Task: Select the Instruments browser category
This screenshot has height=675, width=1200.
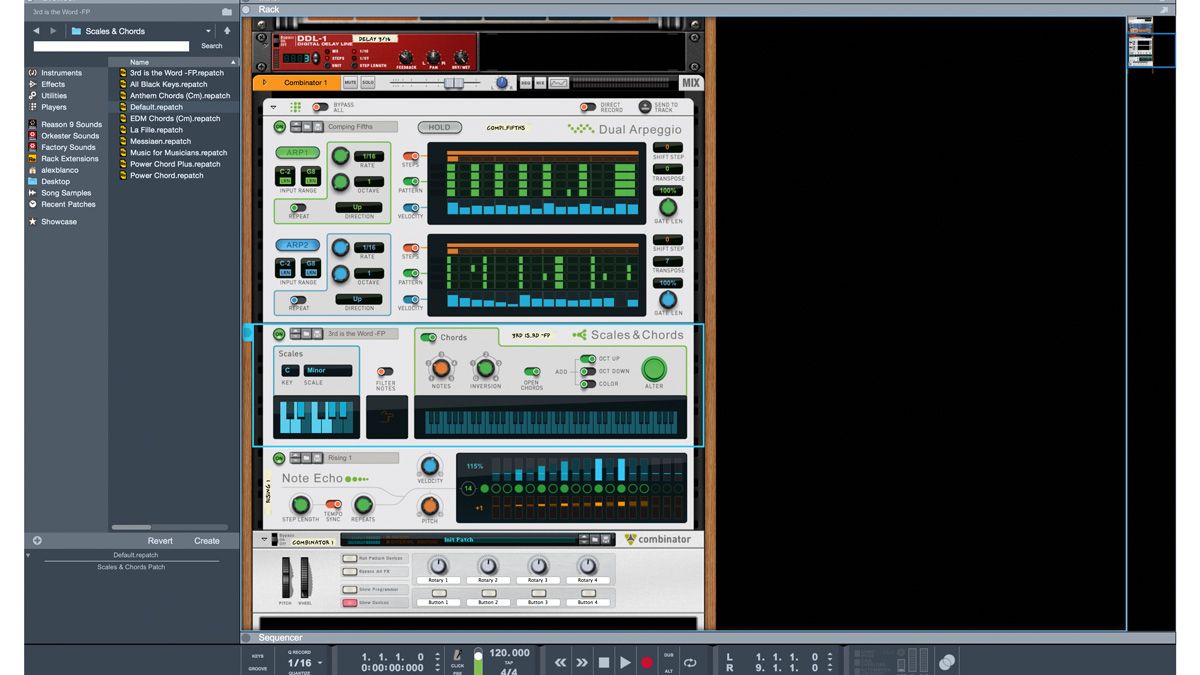Action: [x=61, y=73]
